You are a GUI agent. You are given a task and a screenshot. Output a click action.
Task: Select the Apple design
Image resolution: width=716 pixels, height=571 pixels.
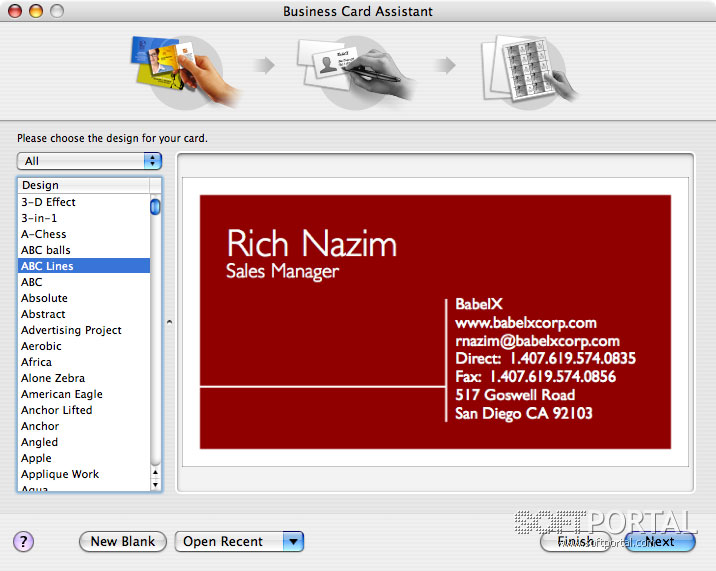(x=84, y=458)
